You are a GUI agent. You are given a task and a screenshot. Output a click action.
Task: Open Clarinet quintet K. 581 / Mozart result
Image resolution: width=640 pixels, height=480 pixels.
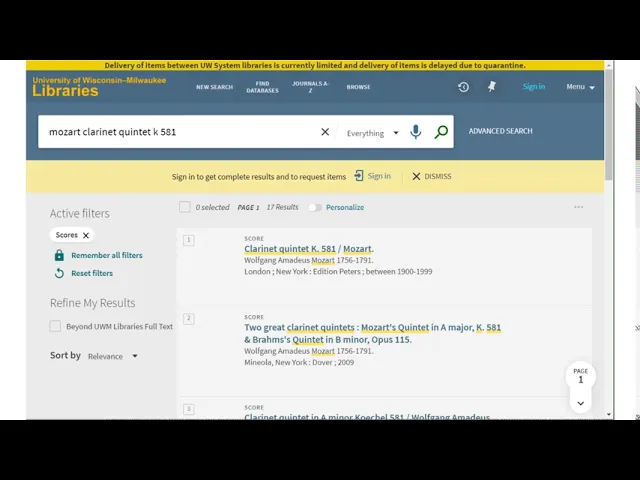[309, 249]
